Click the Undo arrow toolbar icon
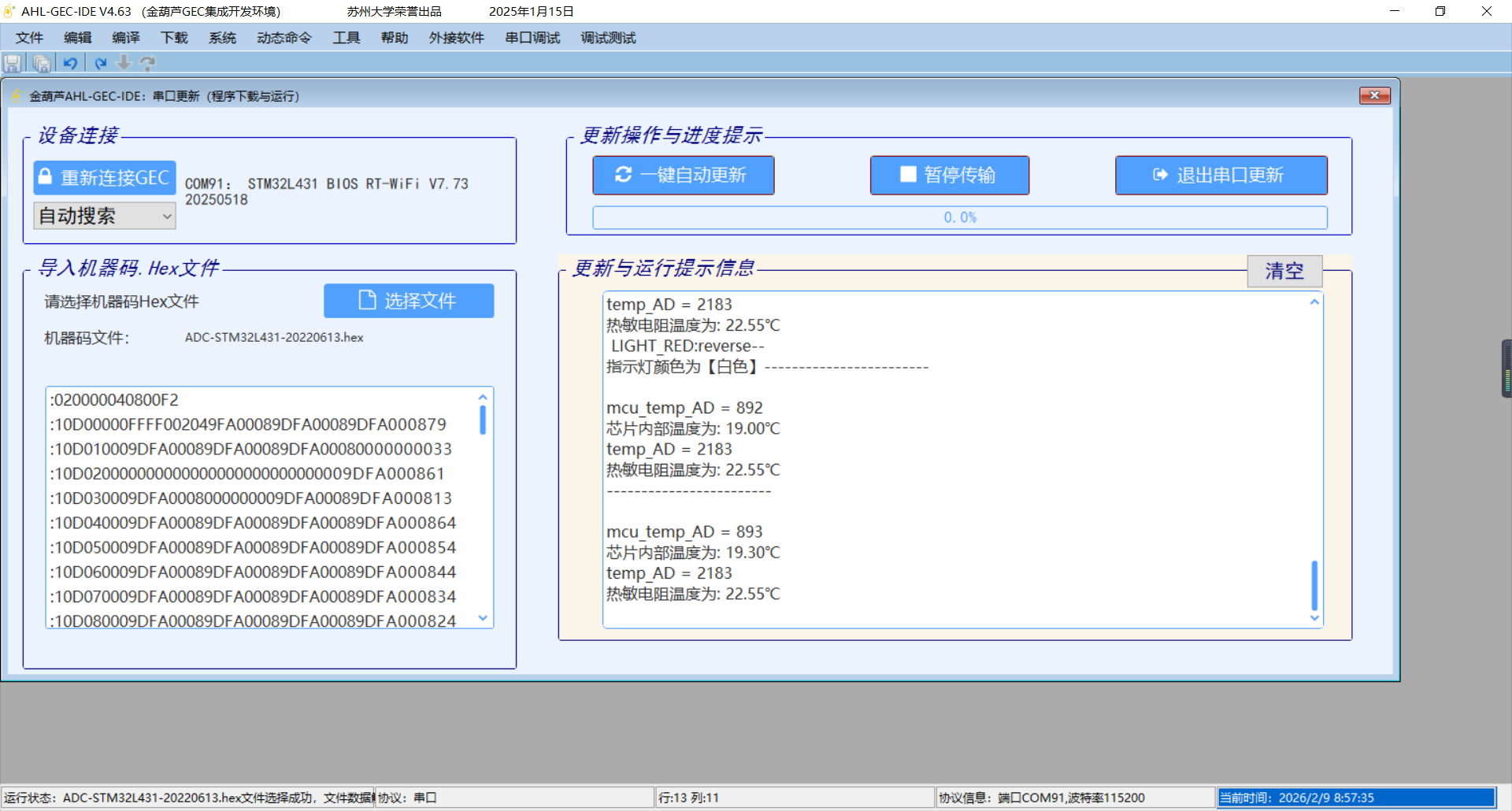The width and height of the screenshot is (1512, 811). [x=71, y=63]
